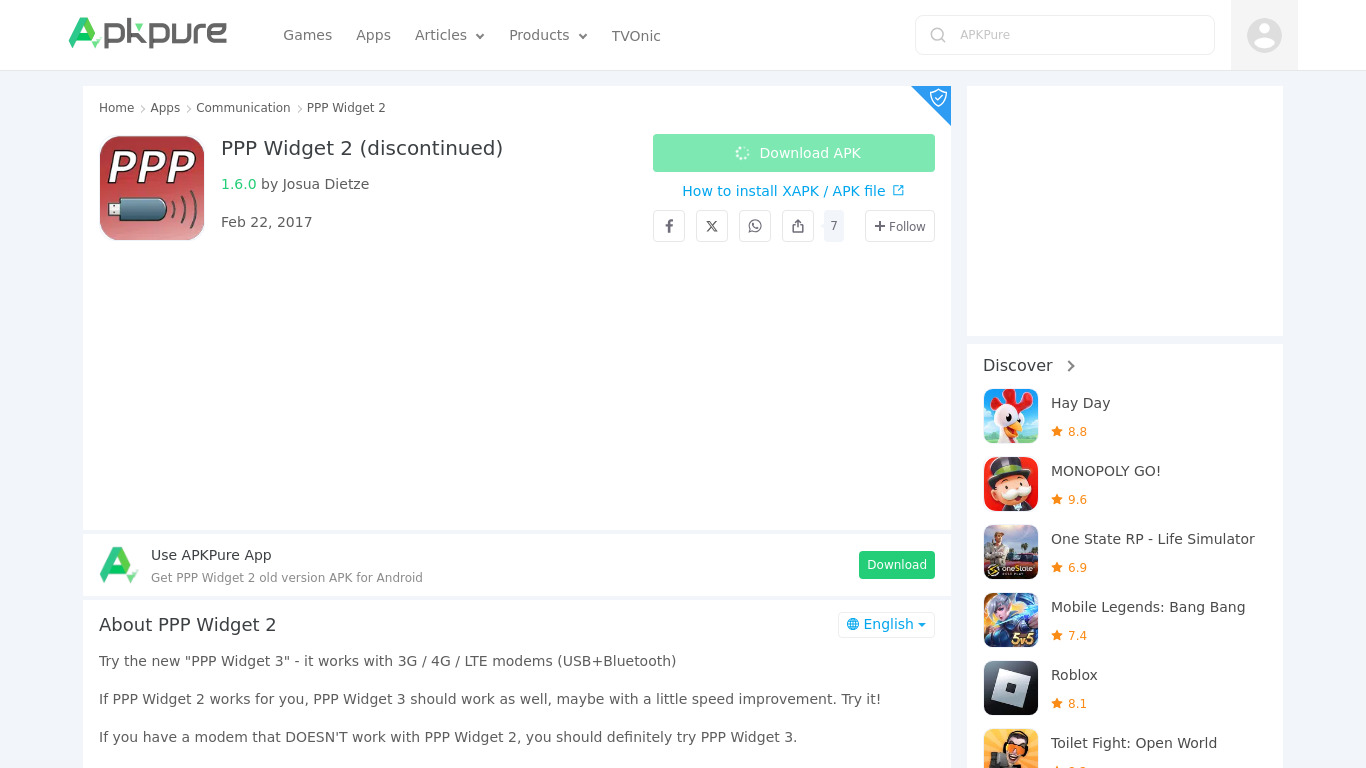Open the Games menu item

pos(307,35)
